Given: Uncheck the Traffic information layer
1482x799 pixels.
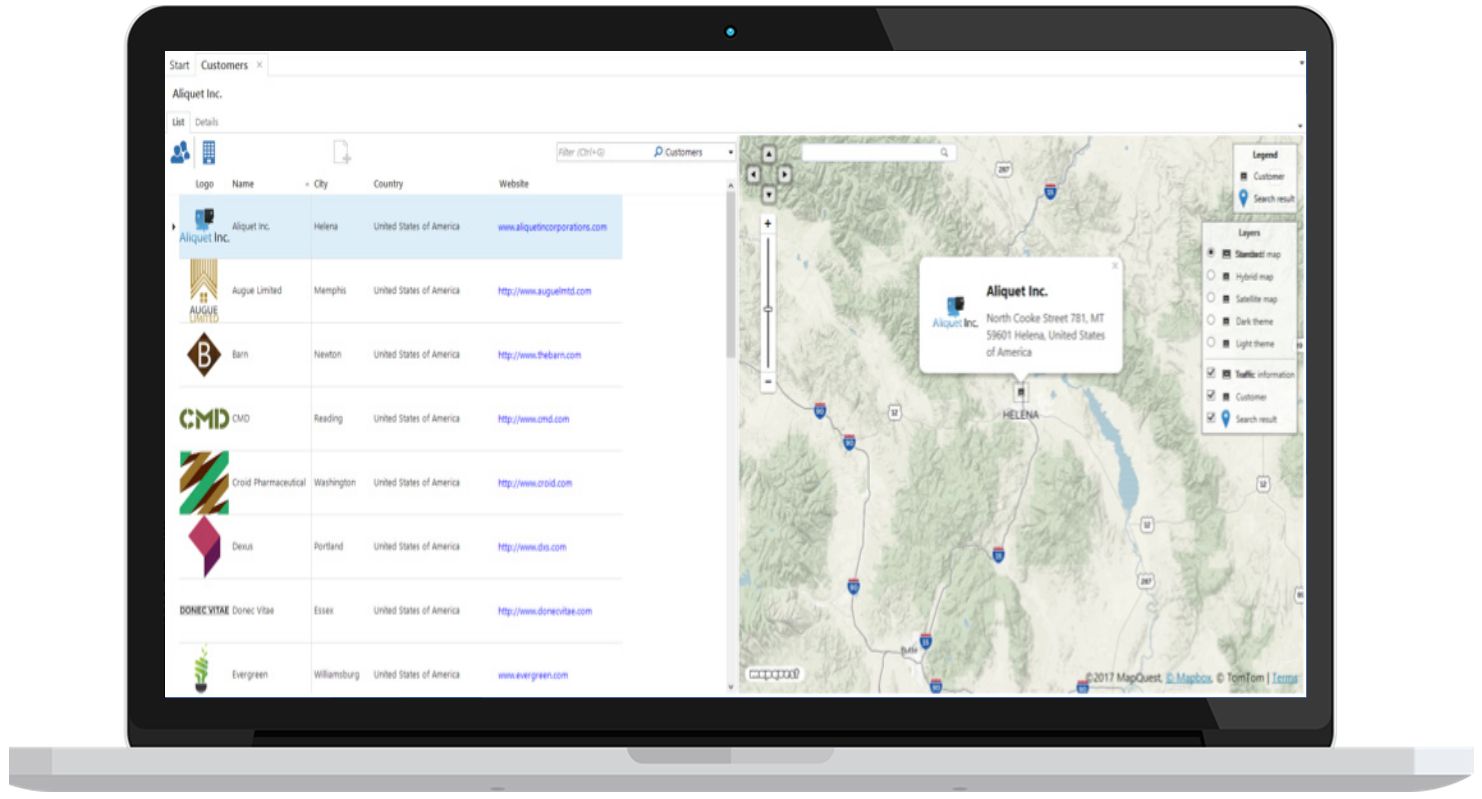Looking at the screenshot, I should click(x=1212, y=374).
